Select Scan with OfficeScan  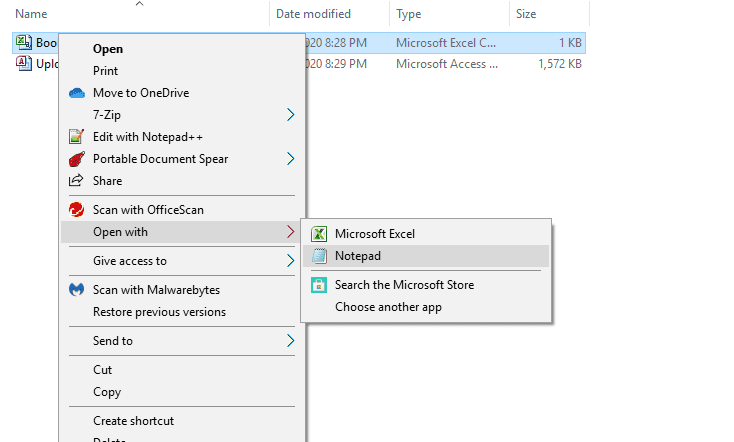point(183,210)
